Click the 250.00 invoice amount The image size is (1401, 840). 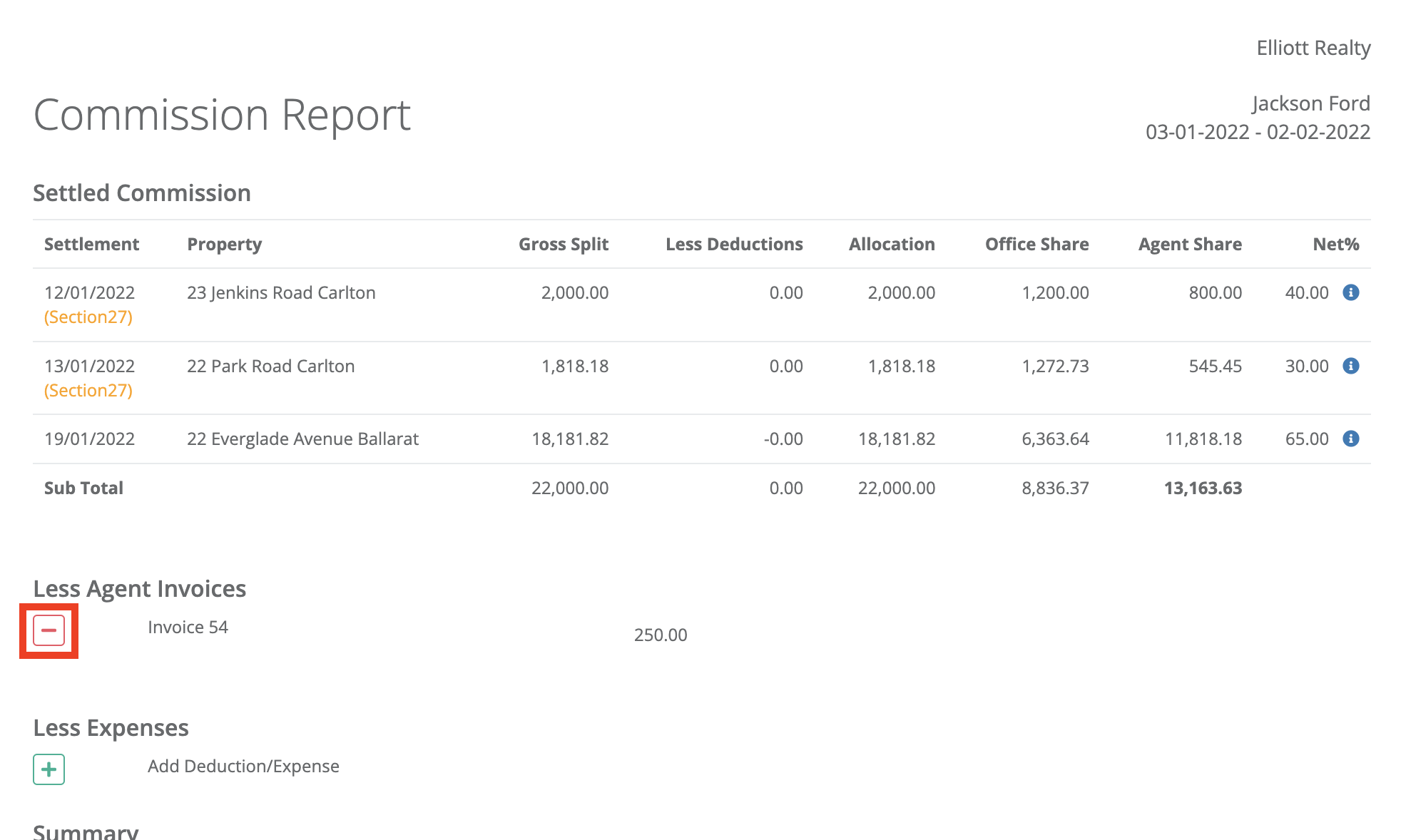pos(661,635)
